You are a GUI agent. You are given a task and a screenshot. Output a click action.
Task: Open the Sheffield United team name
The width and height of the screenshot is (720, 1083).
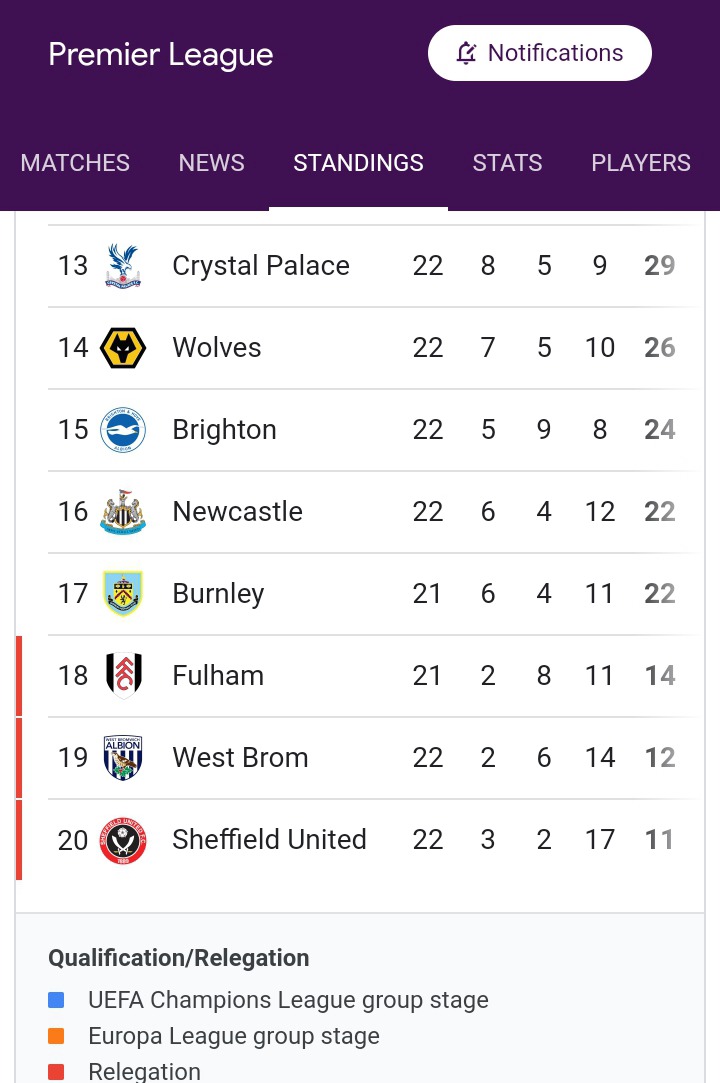coord(269,840)
